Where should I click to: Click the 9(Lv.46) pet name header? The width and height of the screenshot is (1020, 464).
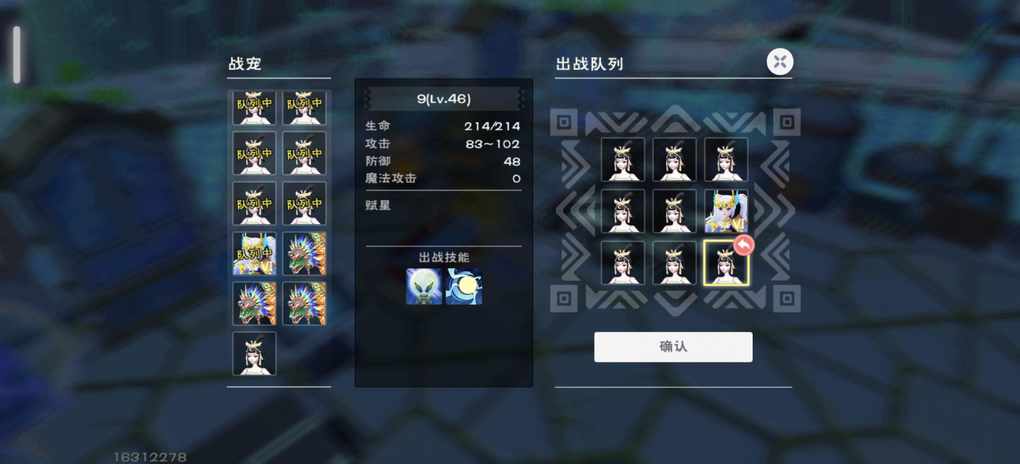[444, 99]
